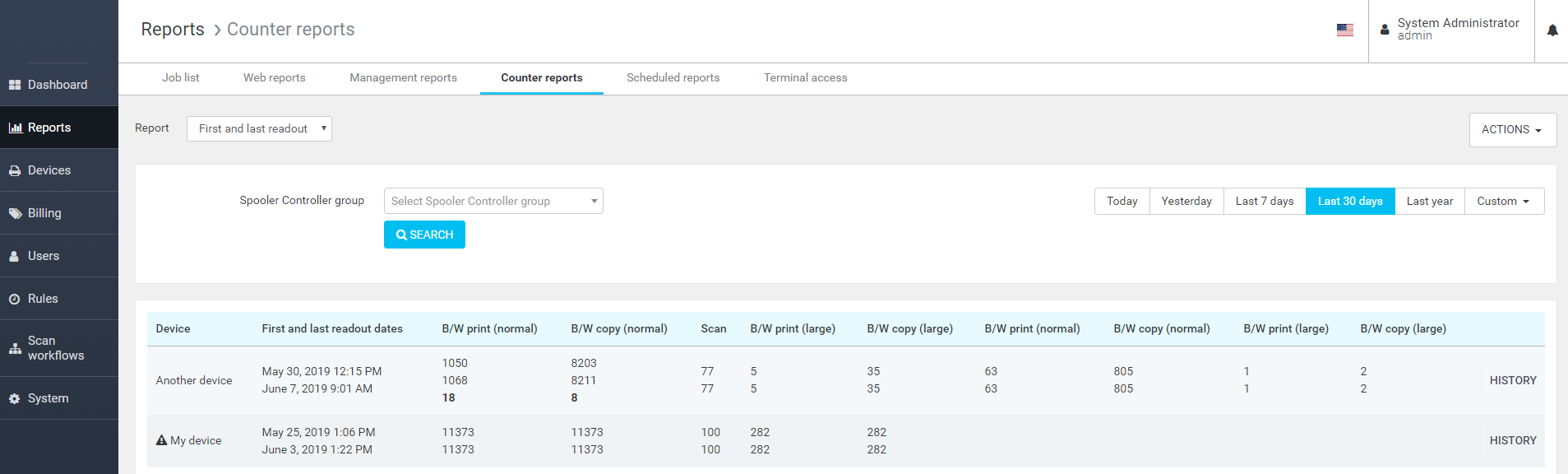Expand the Spooler Controller group dropdown
The width and height of the screenshot is (1568, 474).
point(493,201)
